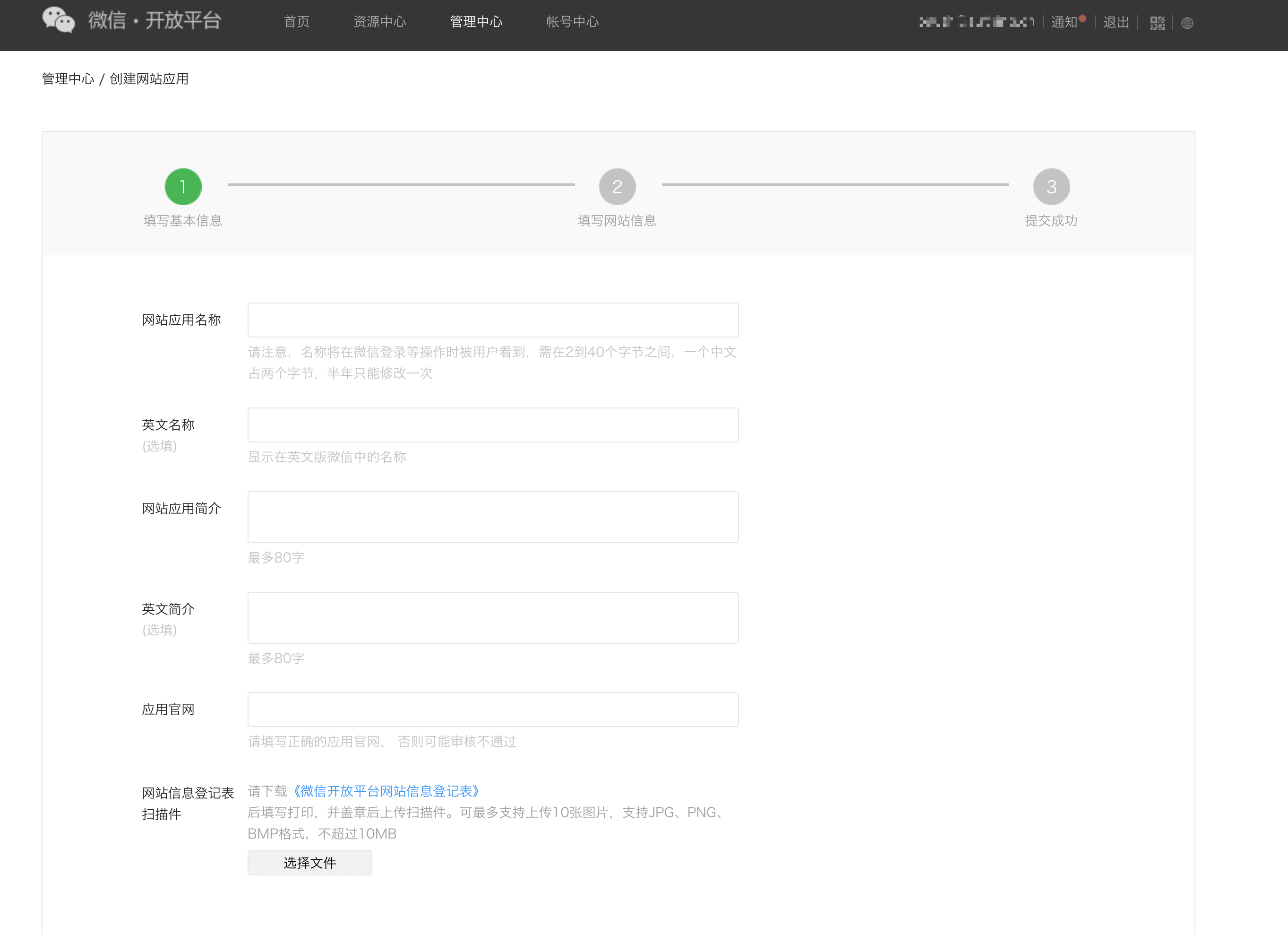Click the 英文名称 text field
This screenshot has width=1288, height=935.
coord(492,425)
